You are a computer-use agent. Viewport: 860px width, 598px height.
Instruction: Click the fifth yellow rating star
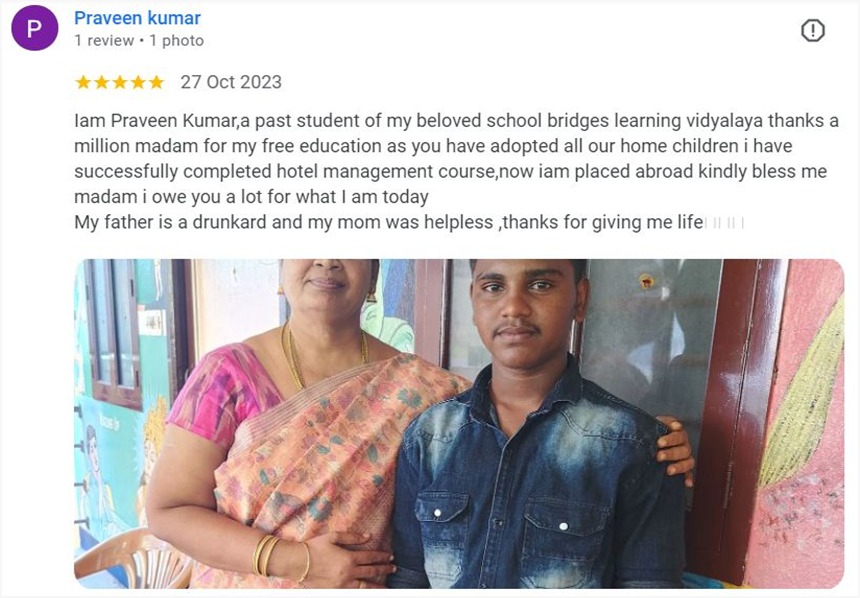[x=156, y=82]
